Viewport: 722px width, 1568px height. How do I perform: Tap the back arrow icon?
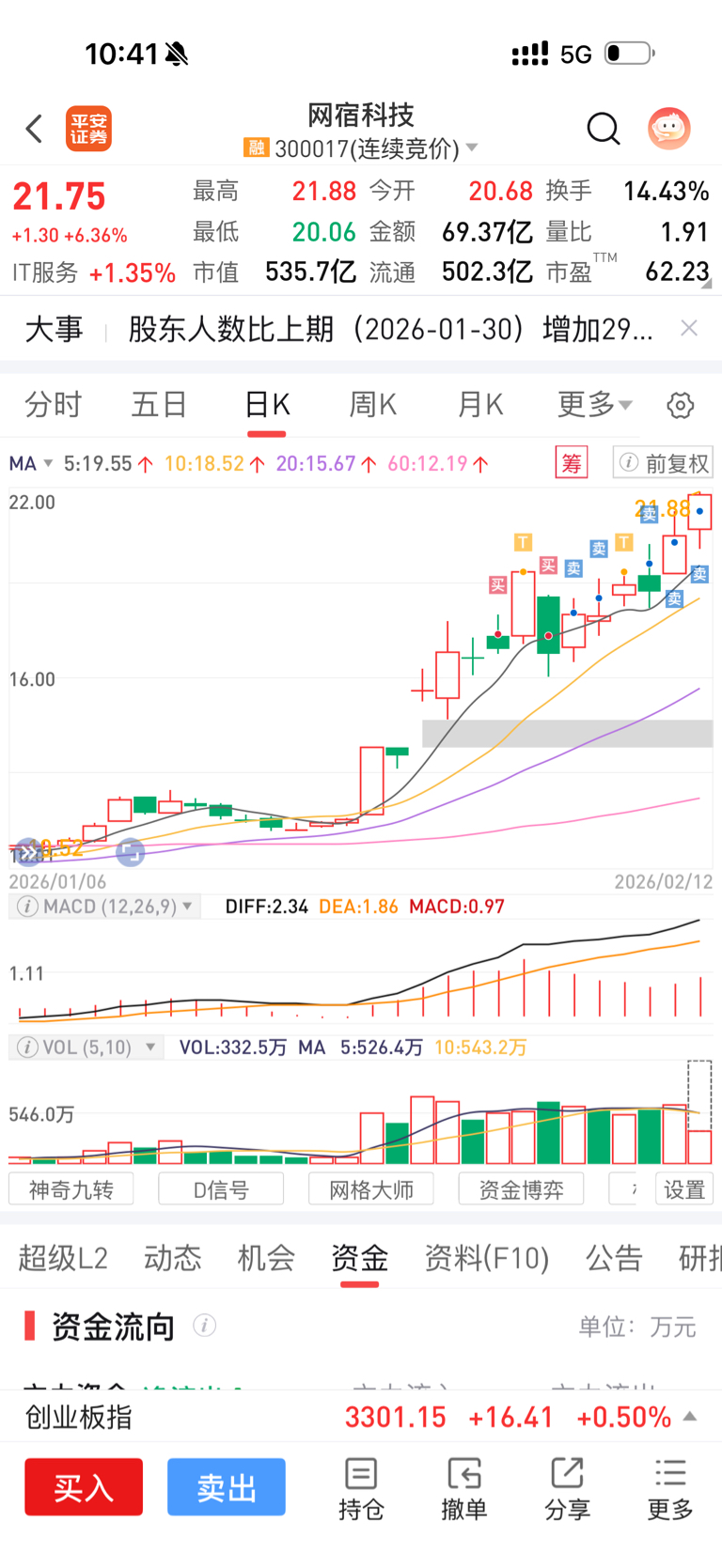click(x=35, y=129)
